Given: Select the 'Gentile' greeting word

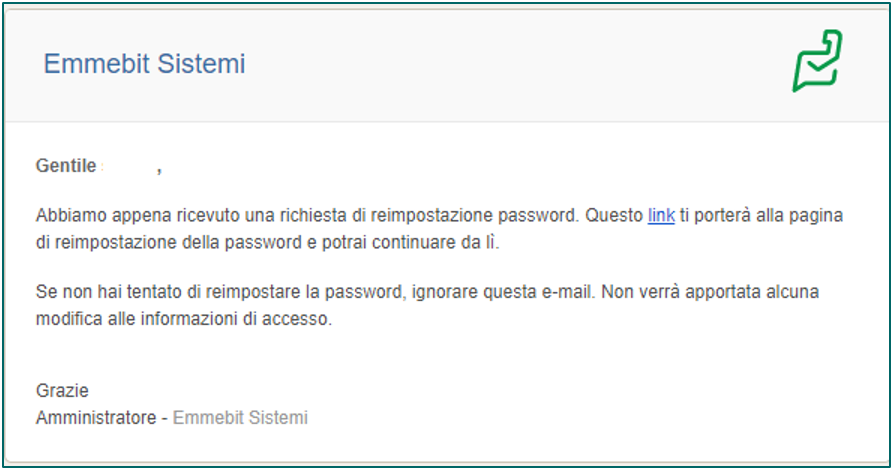Looking at the screenshot, I should 66,166.
